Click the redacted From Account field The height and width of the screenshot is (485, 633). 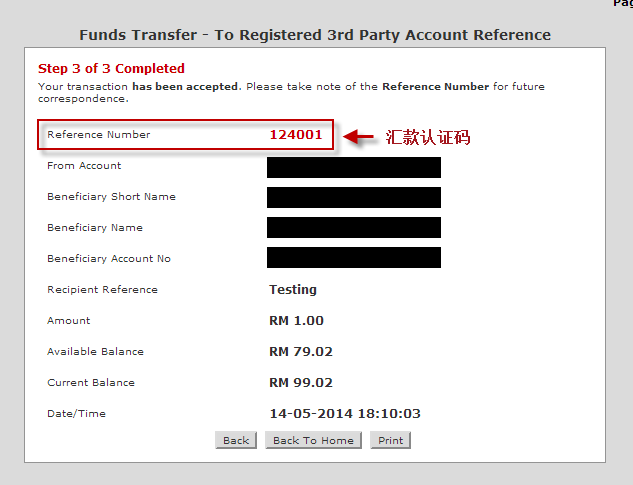(354, 167)
